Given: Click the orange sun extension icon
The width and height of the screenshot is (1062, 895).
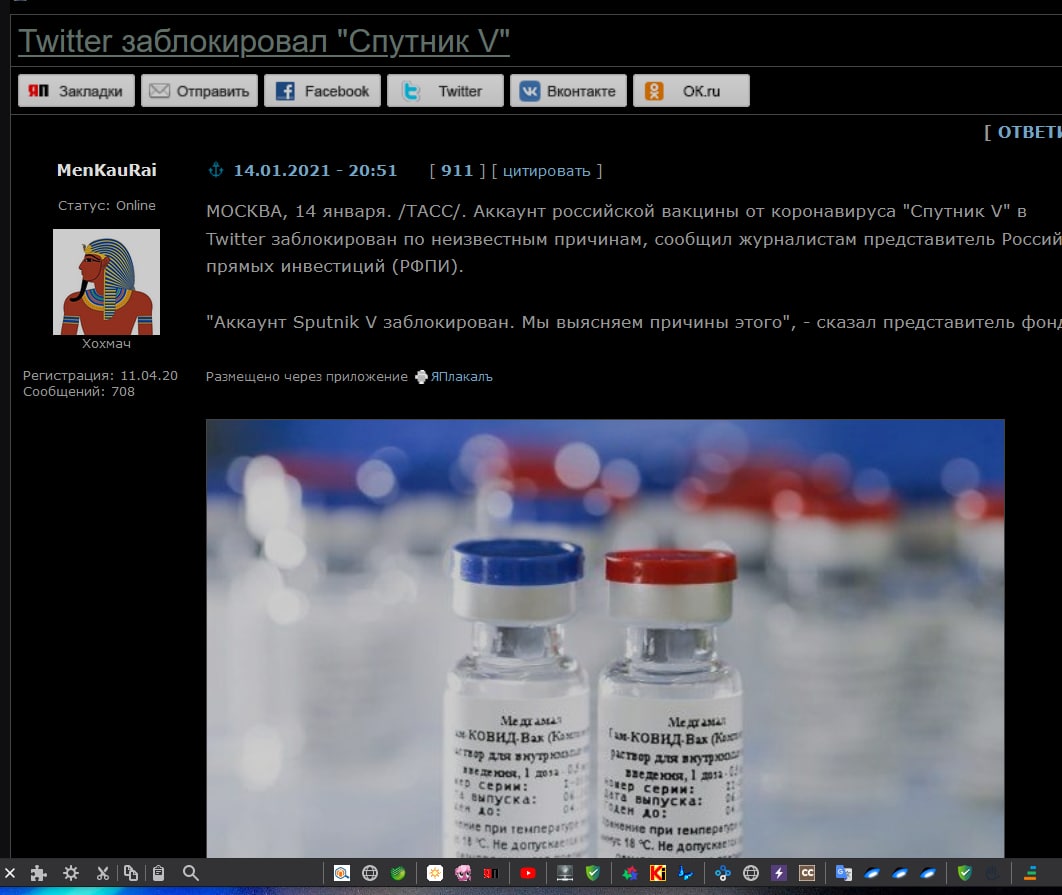Looking at the screenshot, I should click(x=435, y=873).
